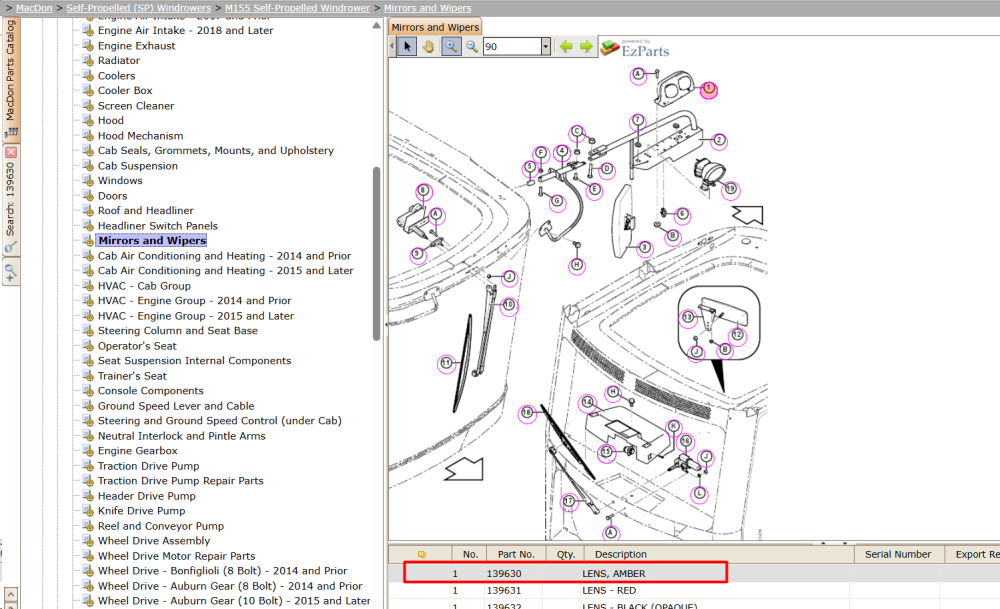Open the zoom level dropdown arrow

545,47
